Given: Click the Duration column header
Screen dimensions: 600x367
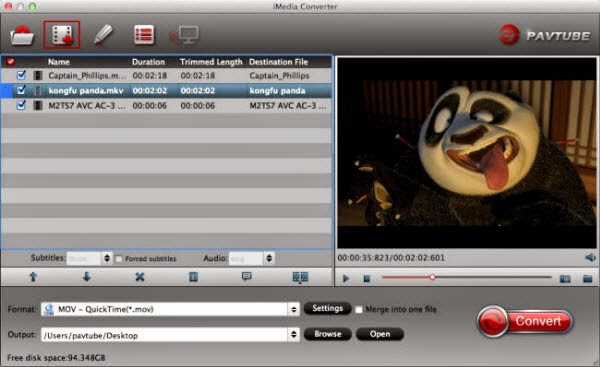Looking at the screenshot, I should pyautogui.click(x=148, y=62).
